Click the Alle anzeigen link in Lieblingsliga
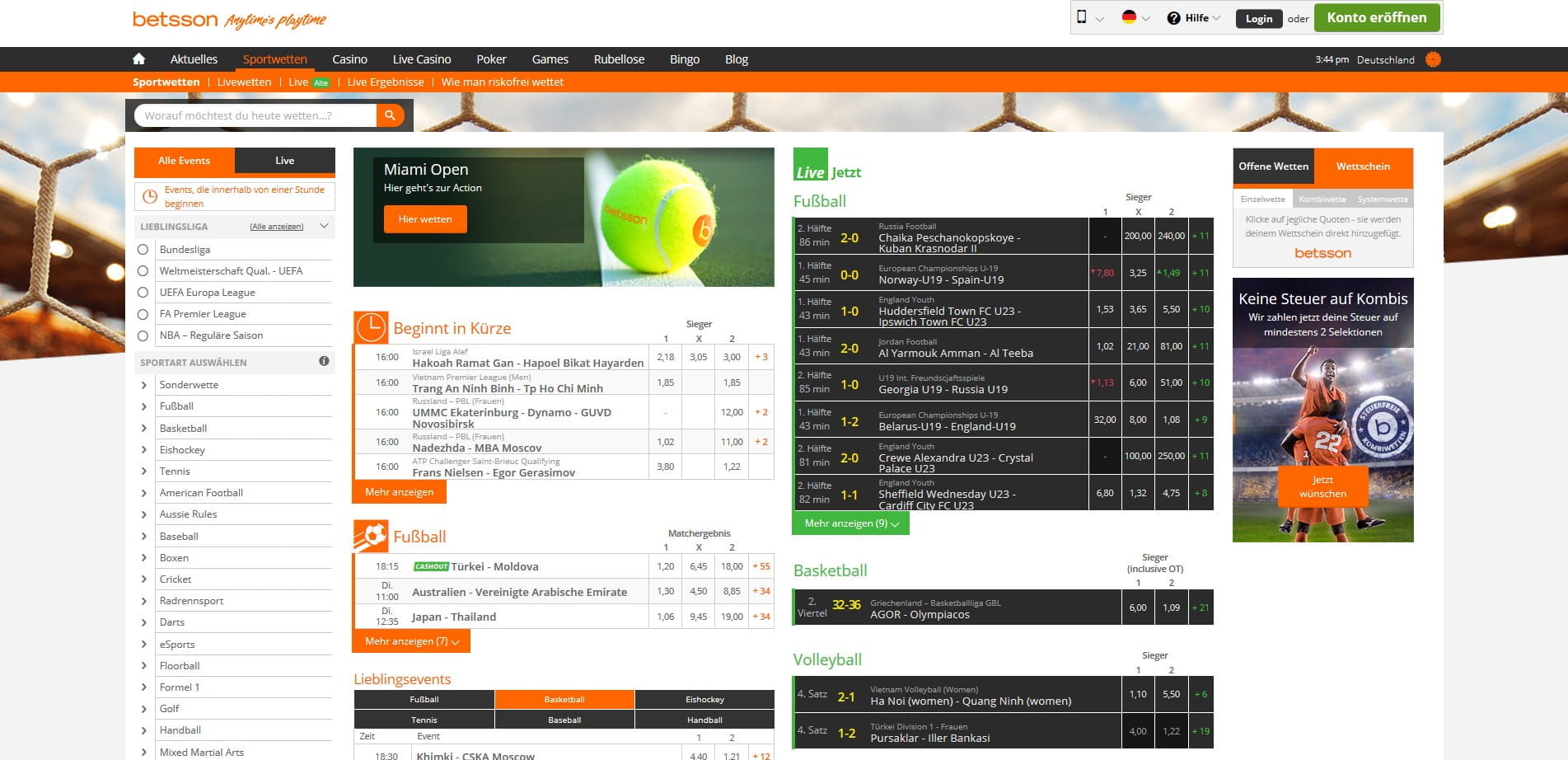 (x=276, y=227)
